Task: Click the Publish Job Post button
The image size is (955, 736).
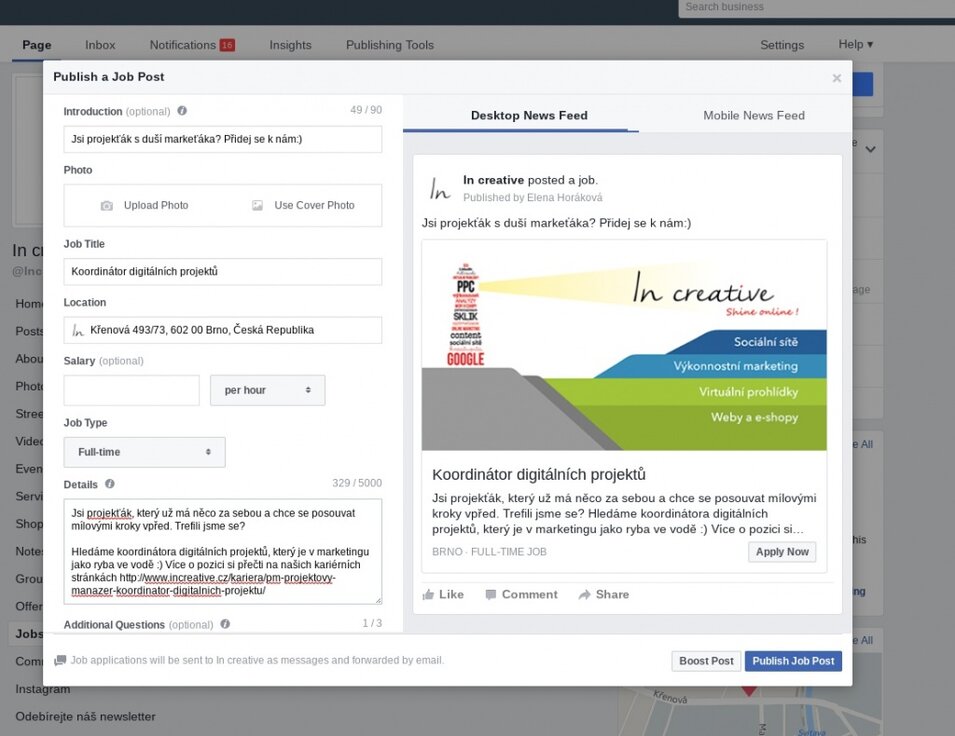Action: pyautogui.click(x=793, y=661)
